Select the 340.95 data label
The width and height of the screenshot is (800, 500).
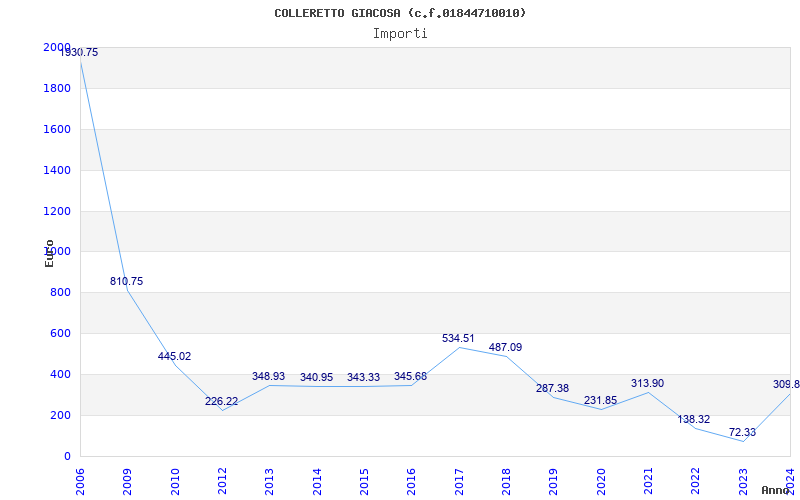316,377
